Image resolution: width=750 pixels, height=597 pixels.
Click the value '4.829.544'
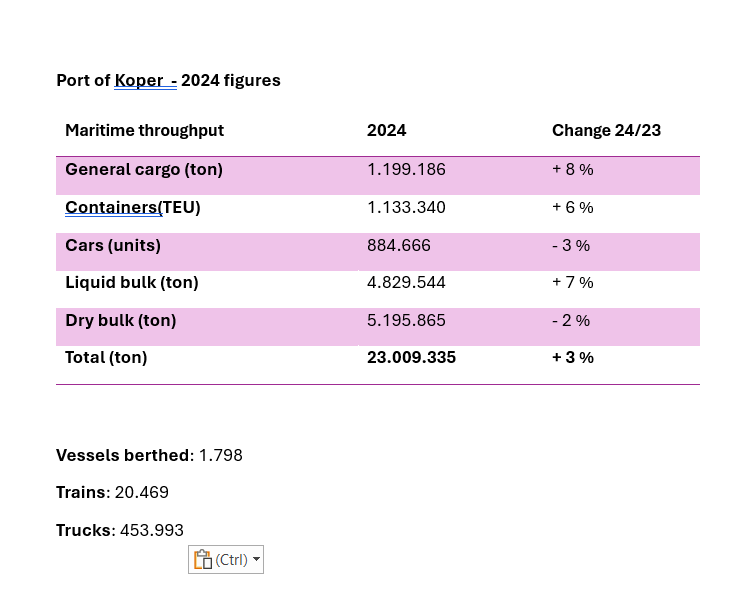(406, 282)
